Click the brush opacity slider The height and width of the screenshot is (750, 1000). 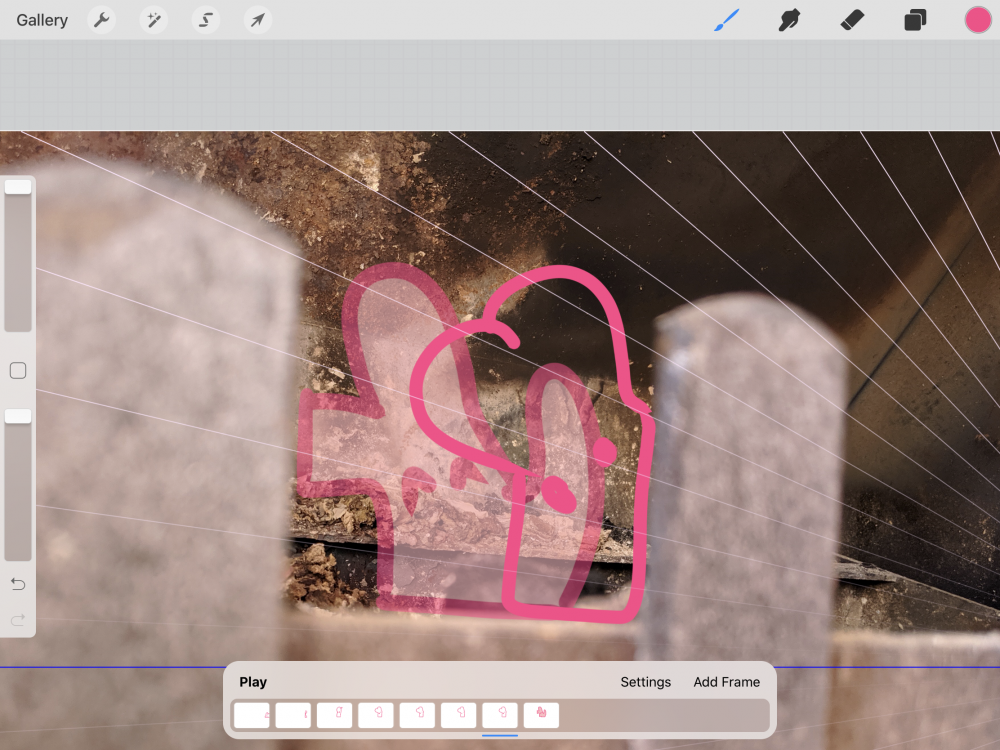pos(18,485)
